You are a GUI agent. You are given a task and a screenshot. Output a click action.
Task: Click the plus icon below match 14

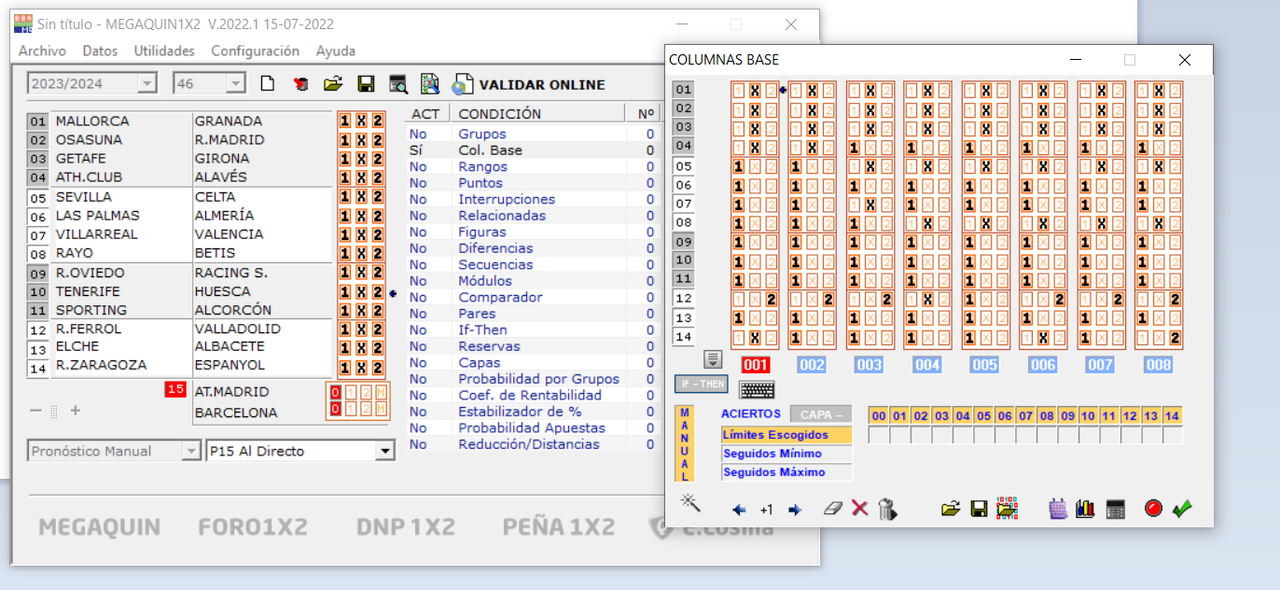coord(75,410)
